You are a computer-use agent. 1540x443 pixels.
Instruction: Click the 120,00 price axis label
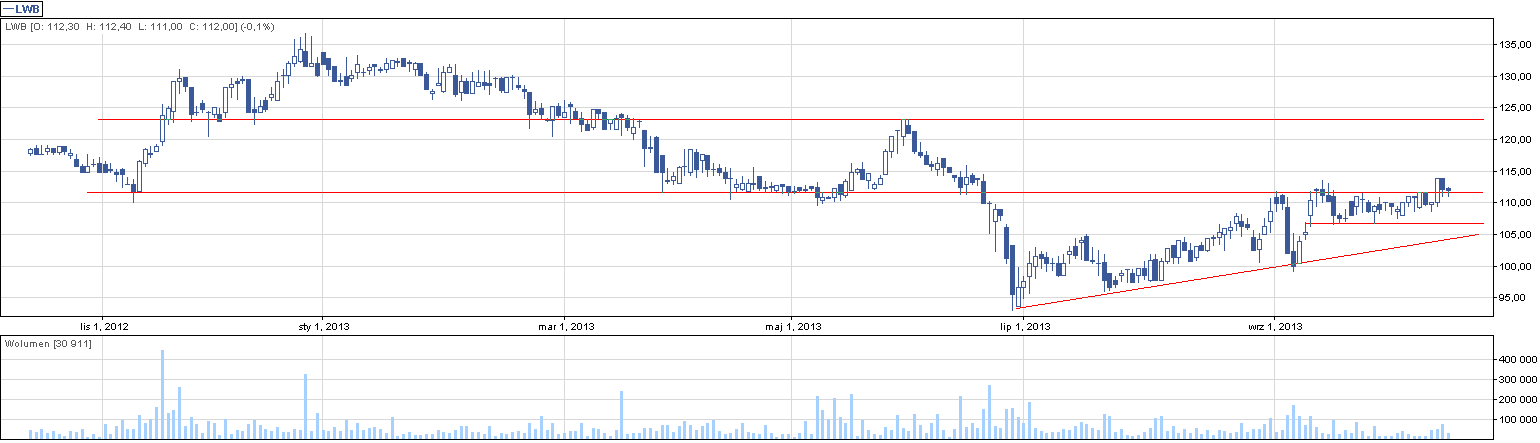[1517, 140]
